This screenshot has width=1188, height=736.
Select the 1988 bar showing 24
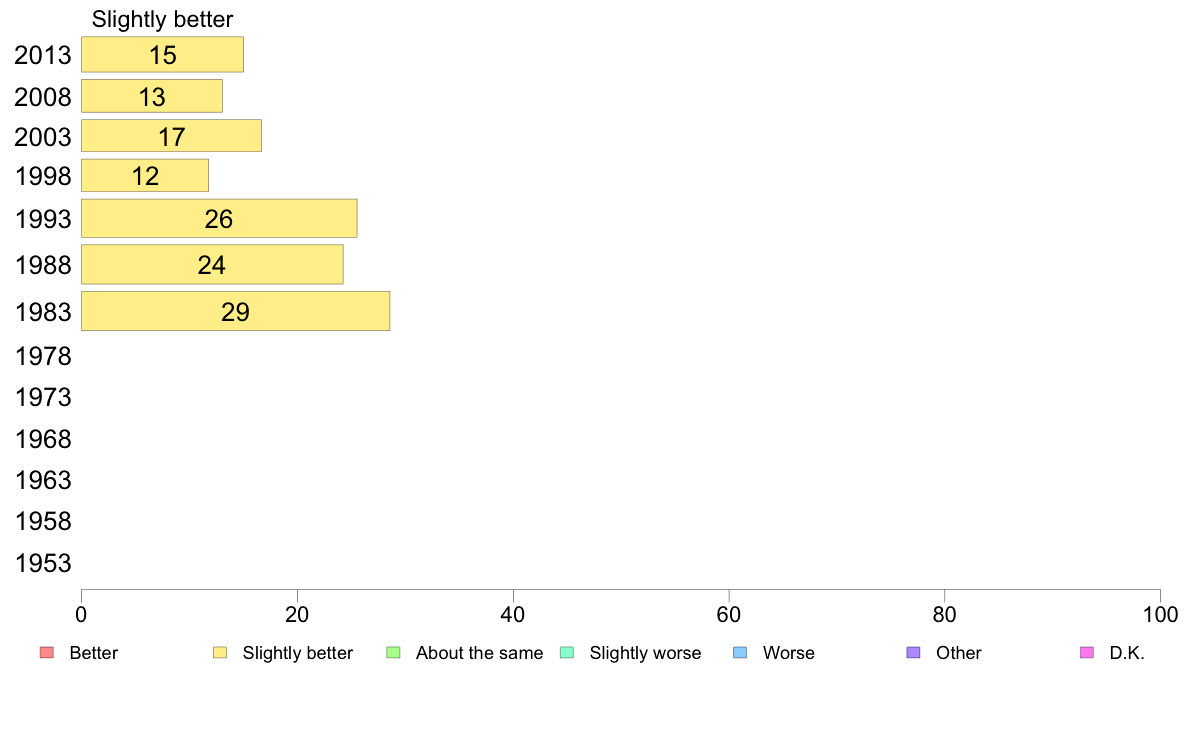tap(212, 265)
